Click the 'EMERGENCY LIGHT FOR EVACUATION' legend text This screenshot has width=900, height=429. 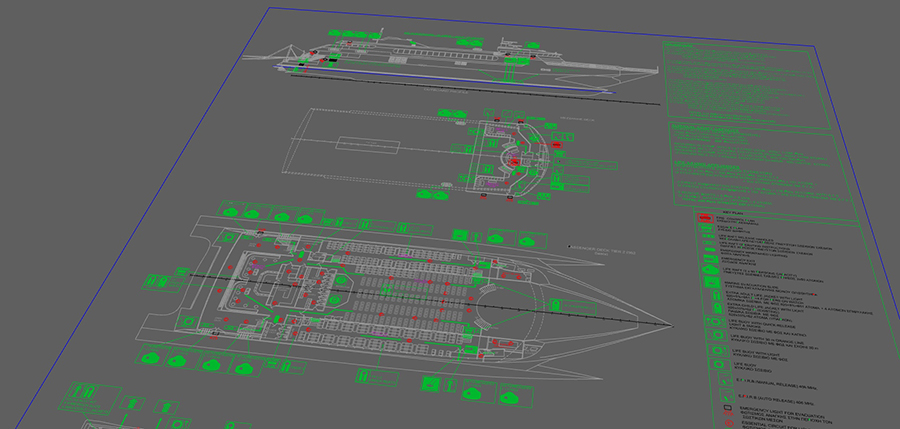[782, 412]
